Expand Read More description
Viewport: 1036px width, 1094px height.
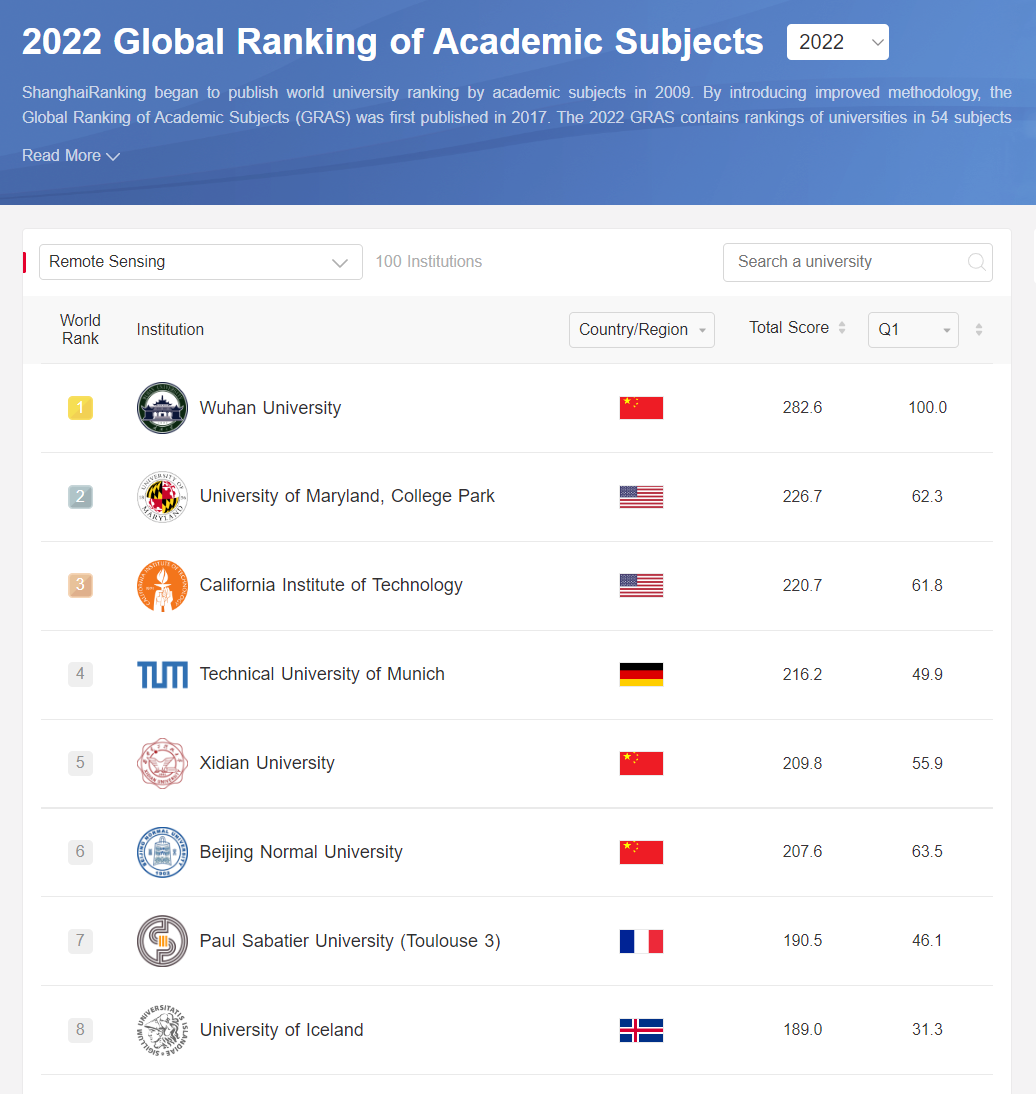70,156
